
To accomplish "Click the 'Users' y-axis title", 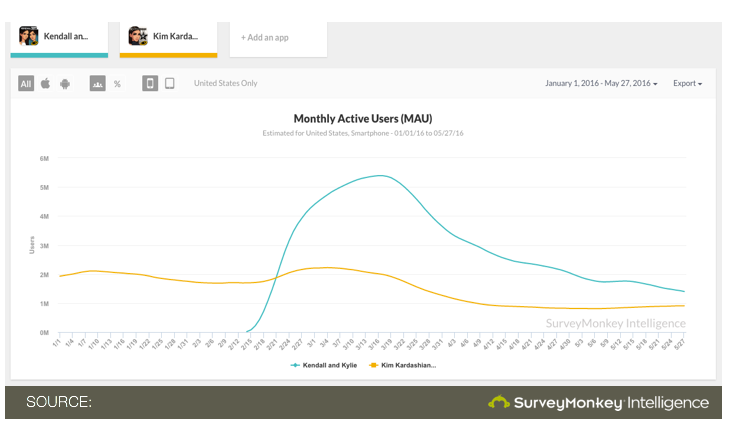I will (x=32, y=245).
